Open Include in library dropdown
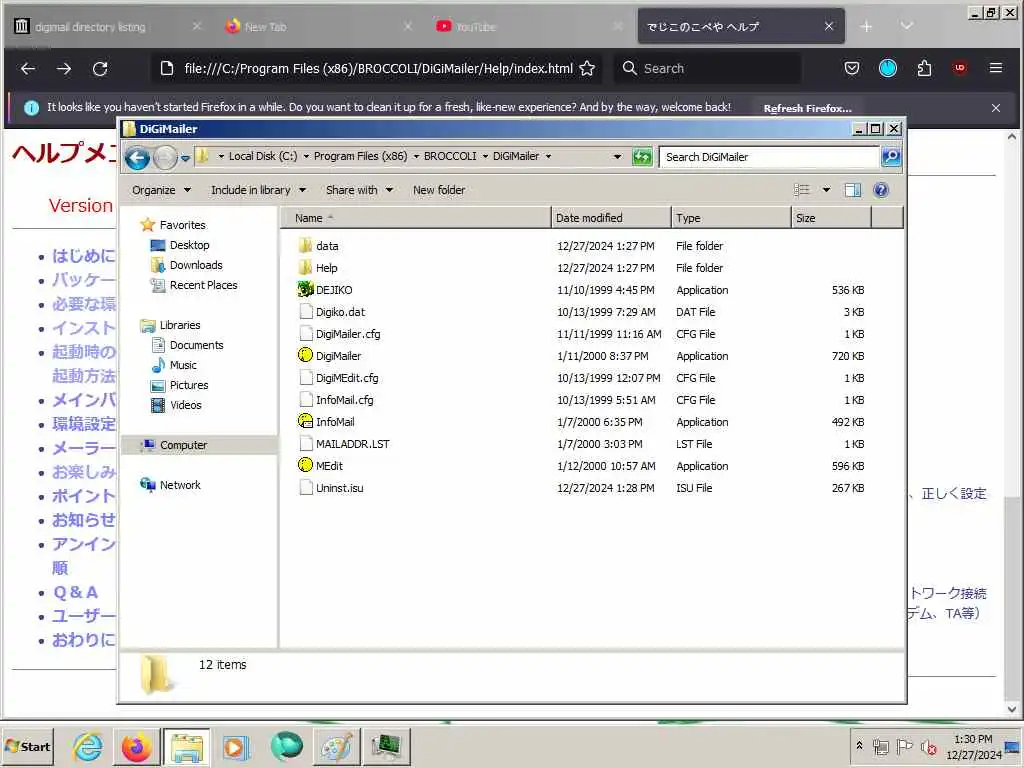1024x768 pixels. coord(259,190)
